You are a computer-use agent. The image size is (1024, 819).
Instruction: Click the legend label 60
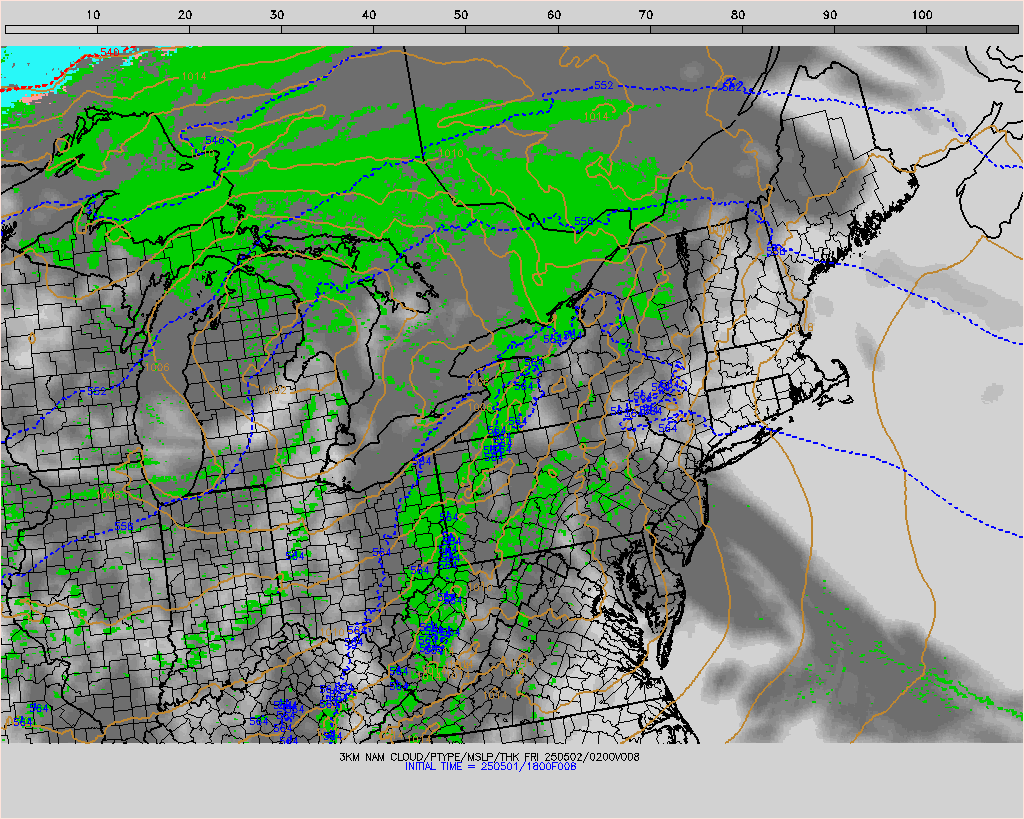[x=554, y=14]
